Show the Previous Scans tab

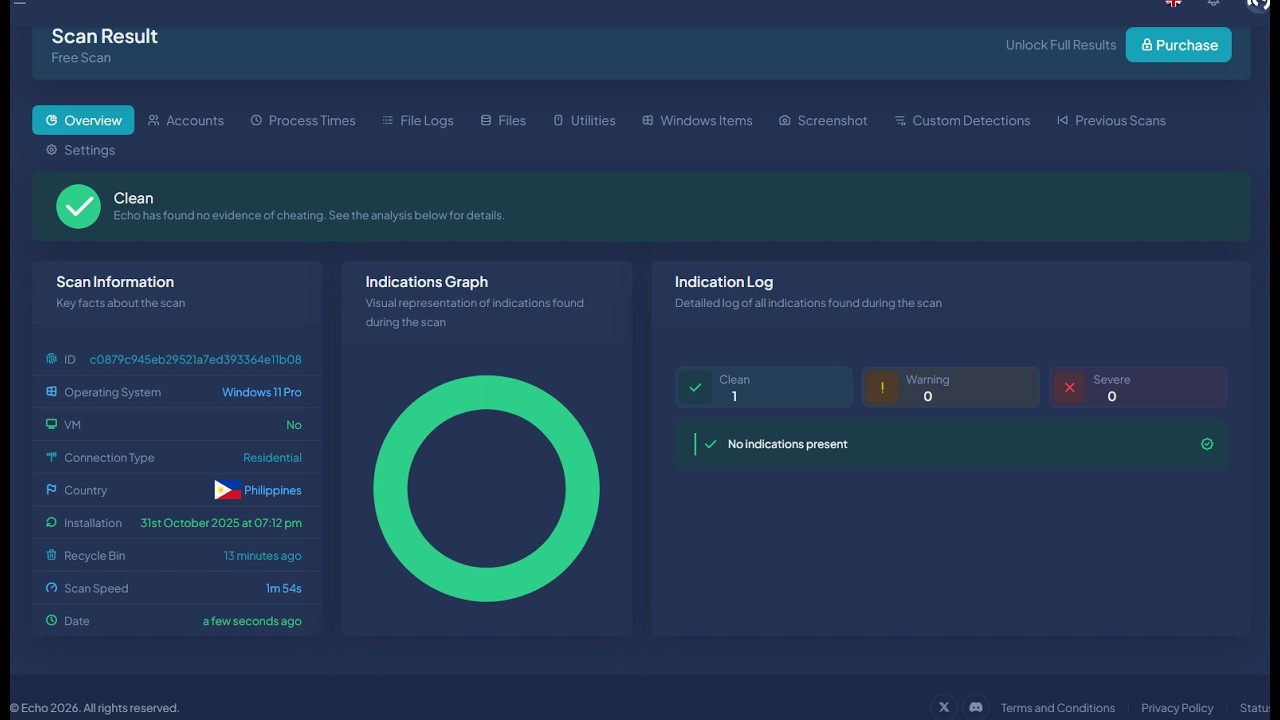(x=1111, y=120)
